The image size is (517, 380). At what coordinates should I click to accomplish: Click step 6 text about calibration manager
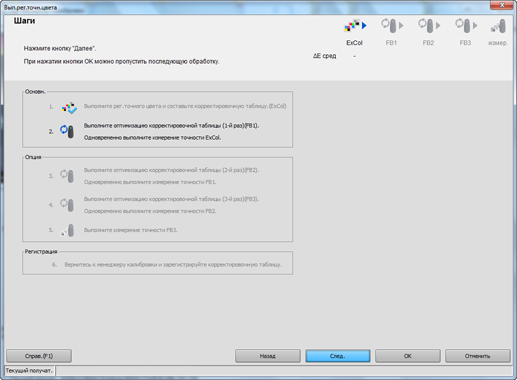173,265
